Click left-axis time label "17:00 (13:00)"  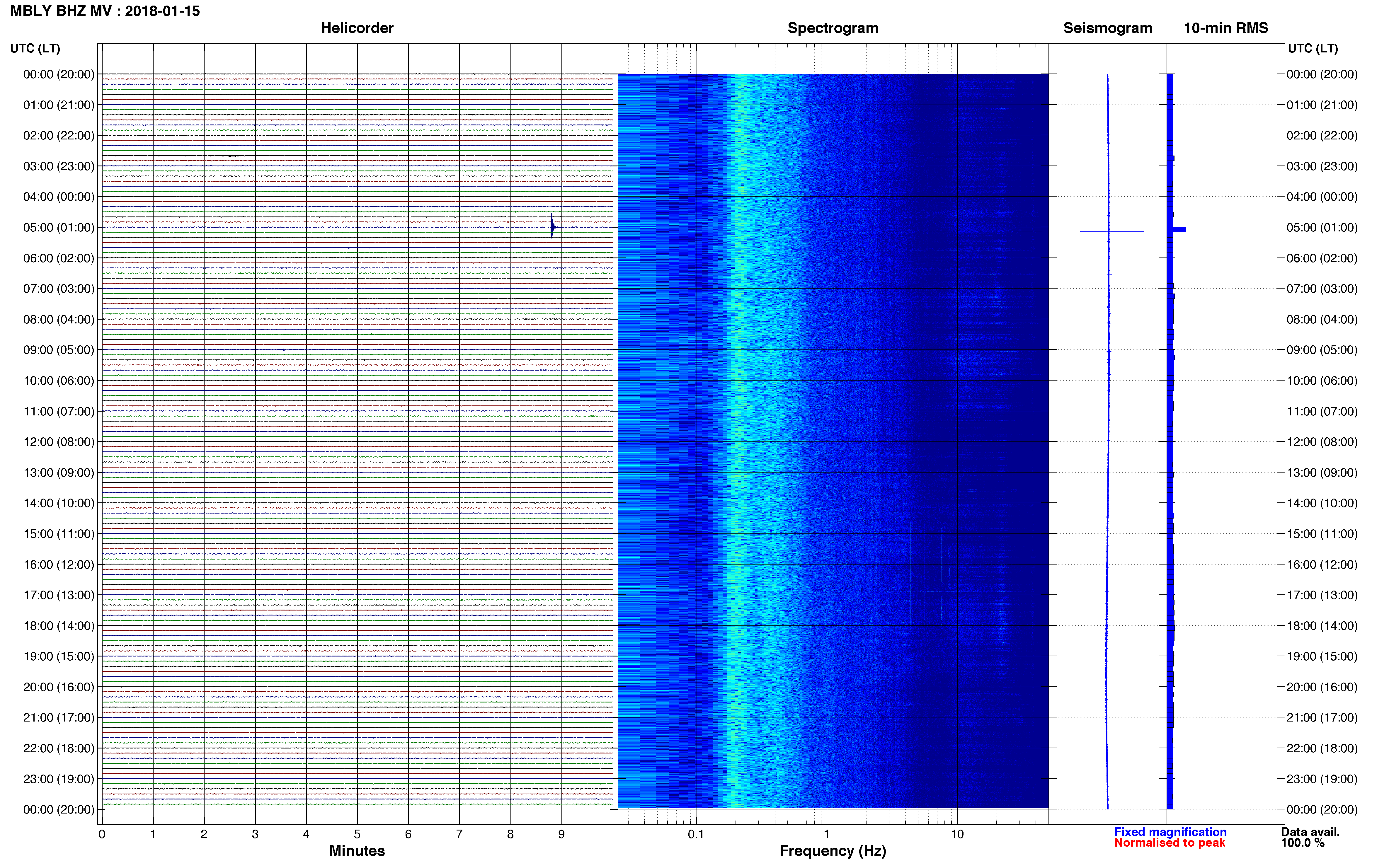point(59,595)
